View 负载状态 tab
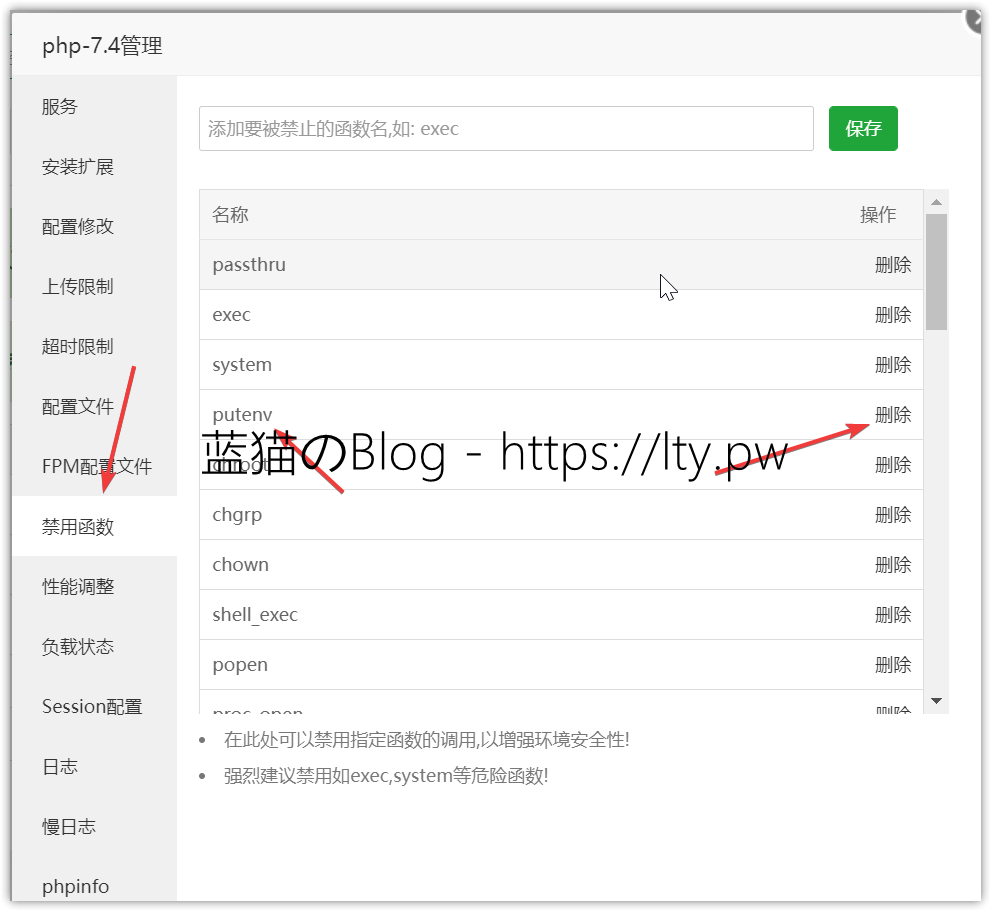Screen dimensions: 991x911 pos(78,647)
